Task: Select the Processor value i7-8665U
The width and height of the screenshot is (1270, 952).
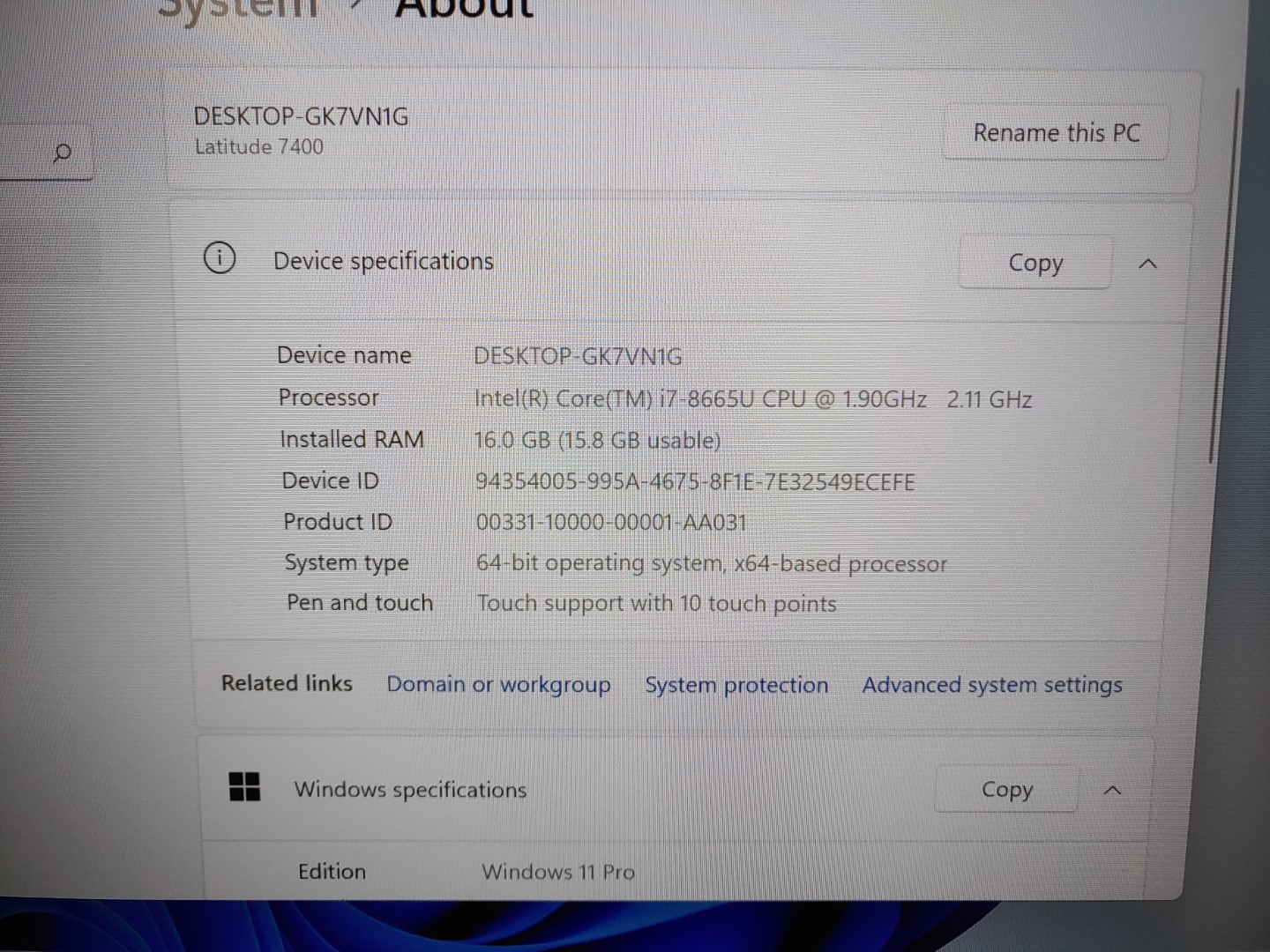Action: pyautogui.click(x=753, y=399)
